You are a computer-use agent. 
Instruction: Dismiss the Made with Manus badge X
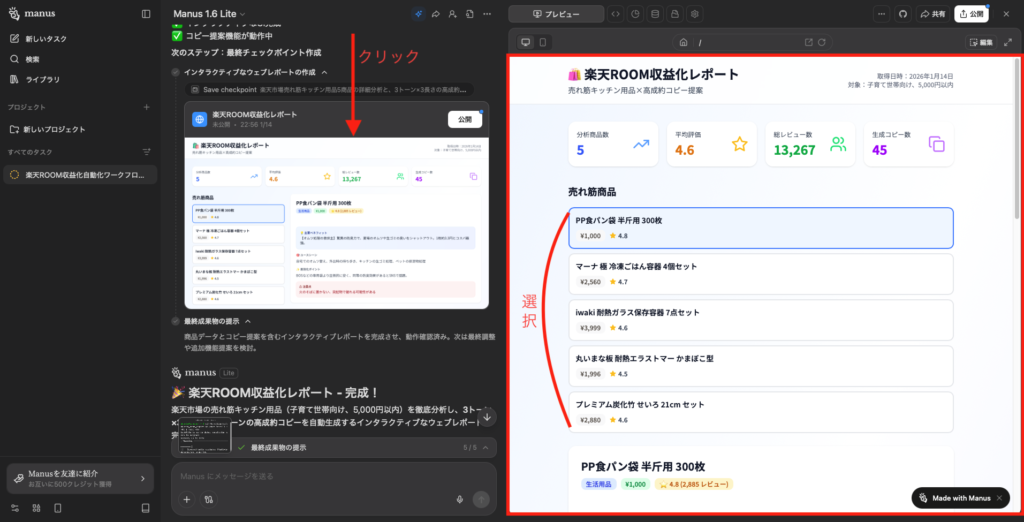coord(999,498)
